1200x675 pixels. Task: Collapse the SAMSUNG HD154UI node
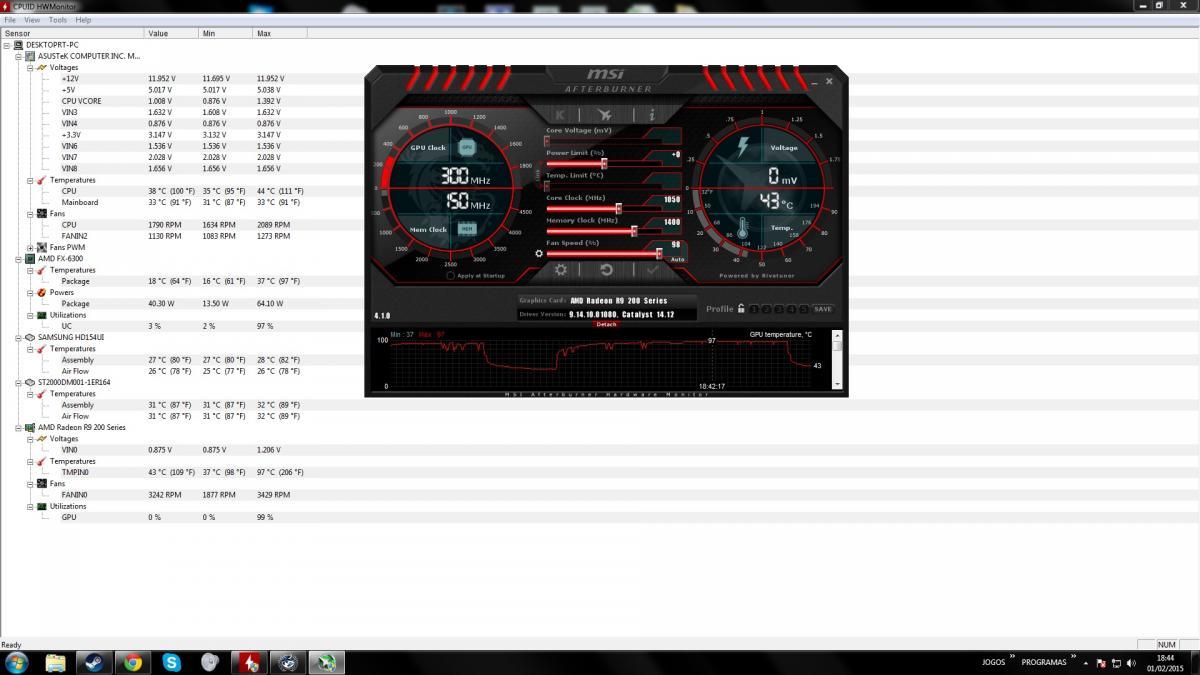point(18,337)
